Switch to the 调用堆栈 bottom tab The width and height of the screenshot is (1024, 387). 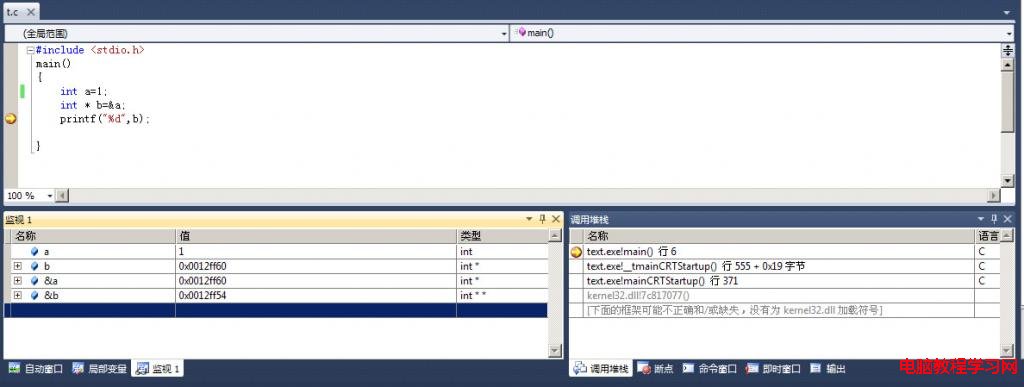point(601,369)
